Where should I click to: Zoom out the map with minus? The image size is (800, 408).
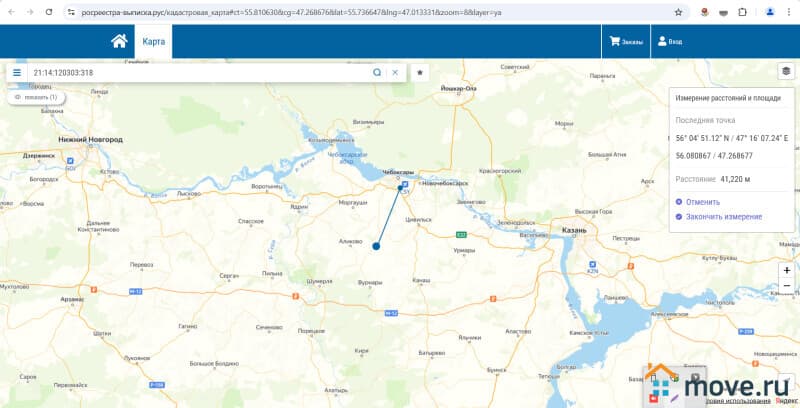[787, 285]
